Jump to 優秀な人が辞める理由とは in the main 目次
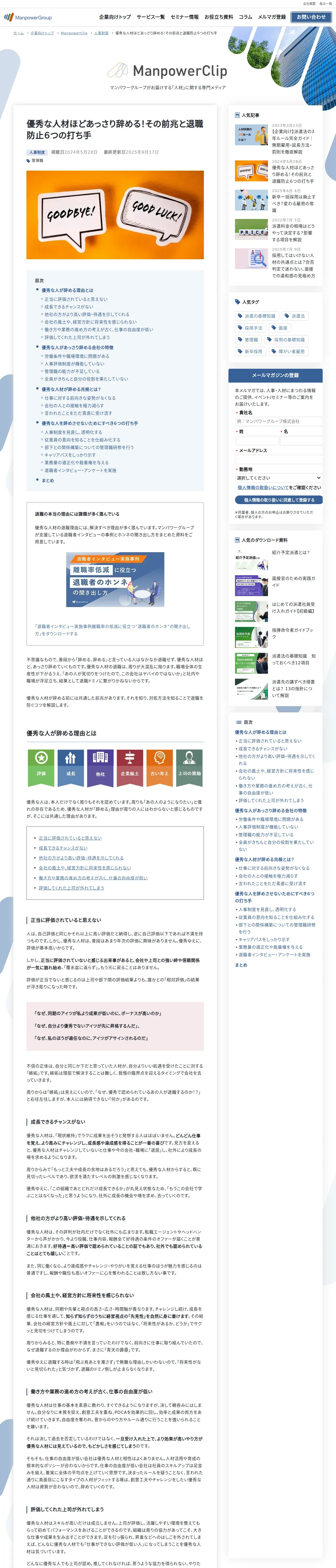336x1568 pixels. (x=68, y=290)
